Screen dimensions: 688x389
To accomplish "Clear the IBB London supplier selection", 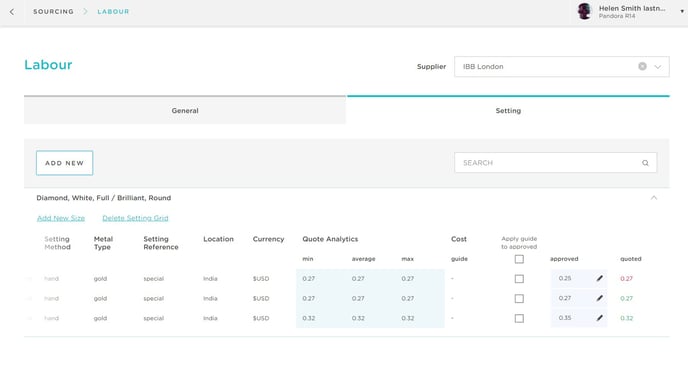I will [x=642, y=66].
